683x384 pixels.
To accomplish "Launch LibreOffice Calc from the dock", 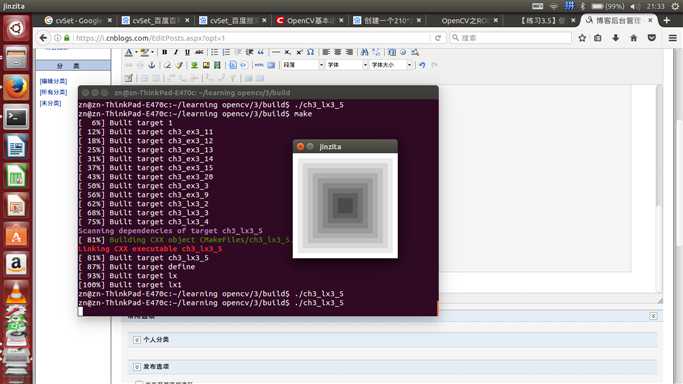I will tap(16, 176).
